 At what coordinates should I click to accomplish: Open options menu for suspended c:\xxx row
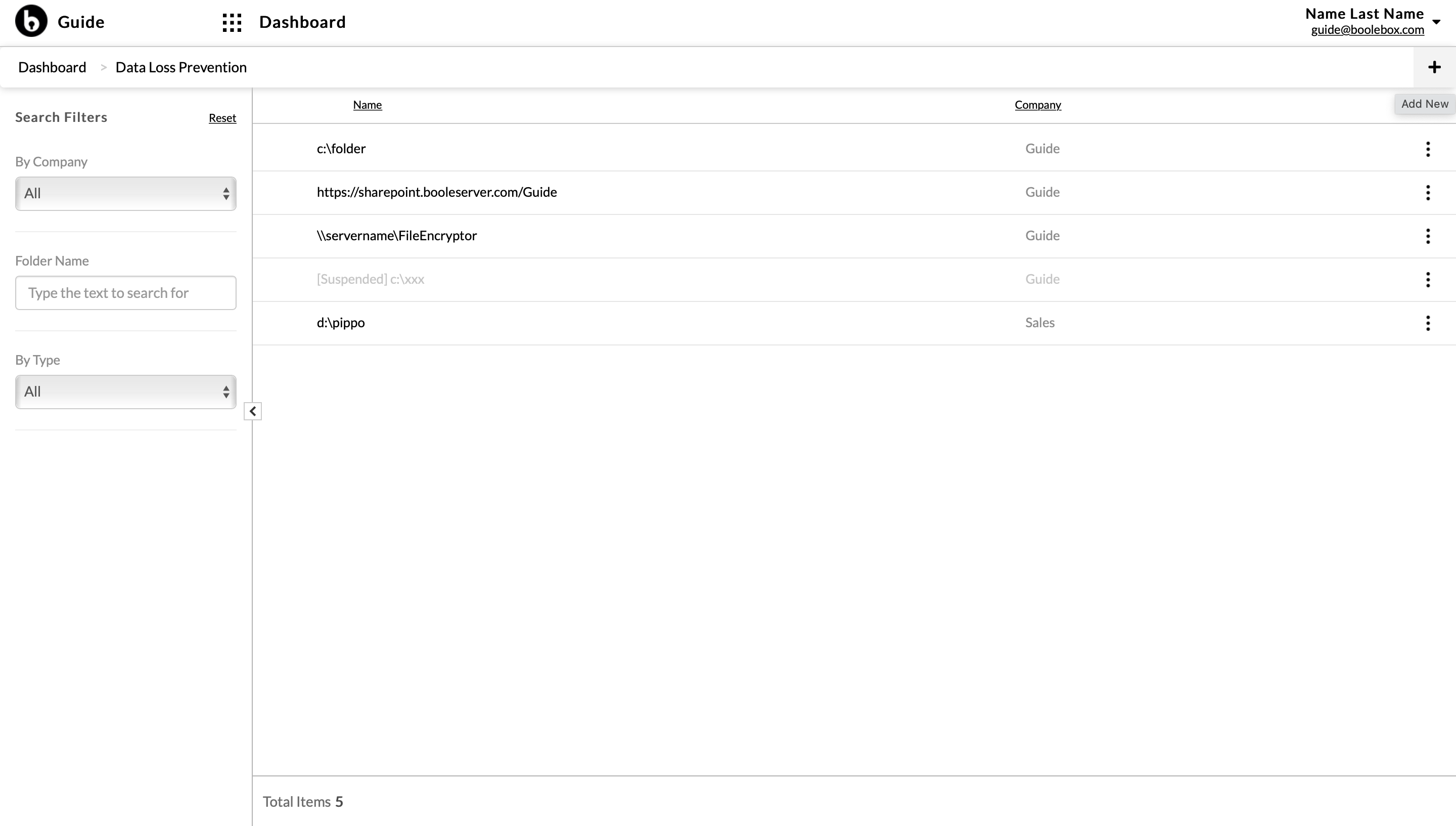(x=1428, y=279)
